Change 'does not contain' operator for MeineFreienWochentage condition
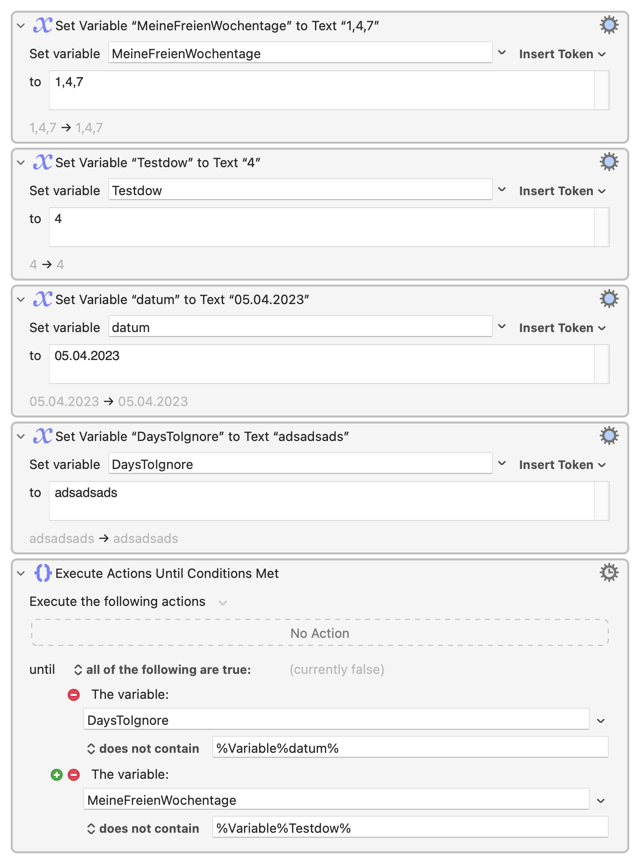 click(143, 829)
